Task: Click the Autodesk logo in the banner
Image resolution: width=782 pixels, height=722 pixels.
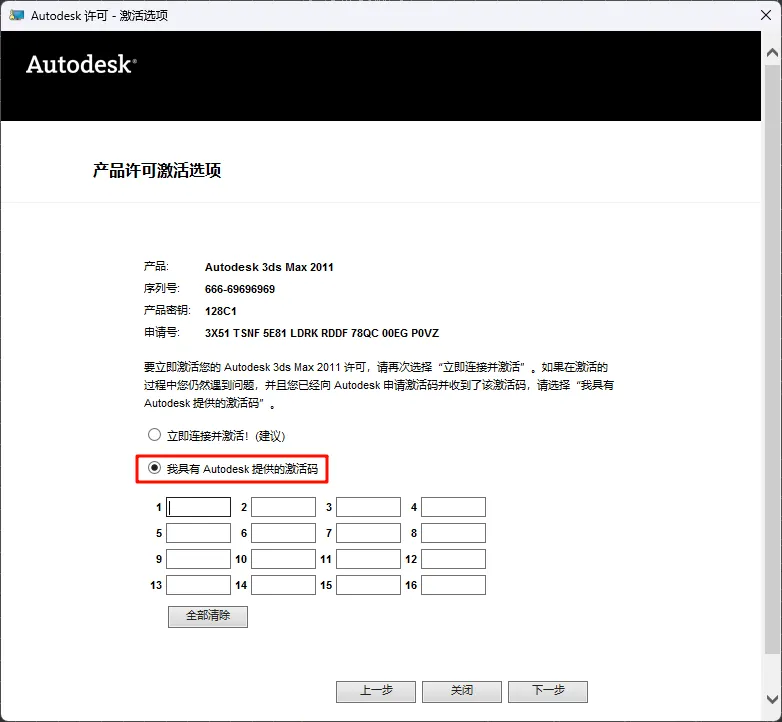Action: [81, 64]
